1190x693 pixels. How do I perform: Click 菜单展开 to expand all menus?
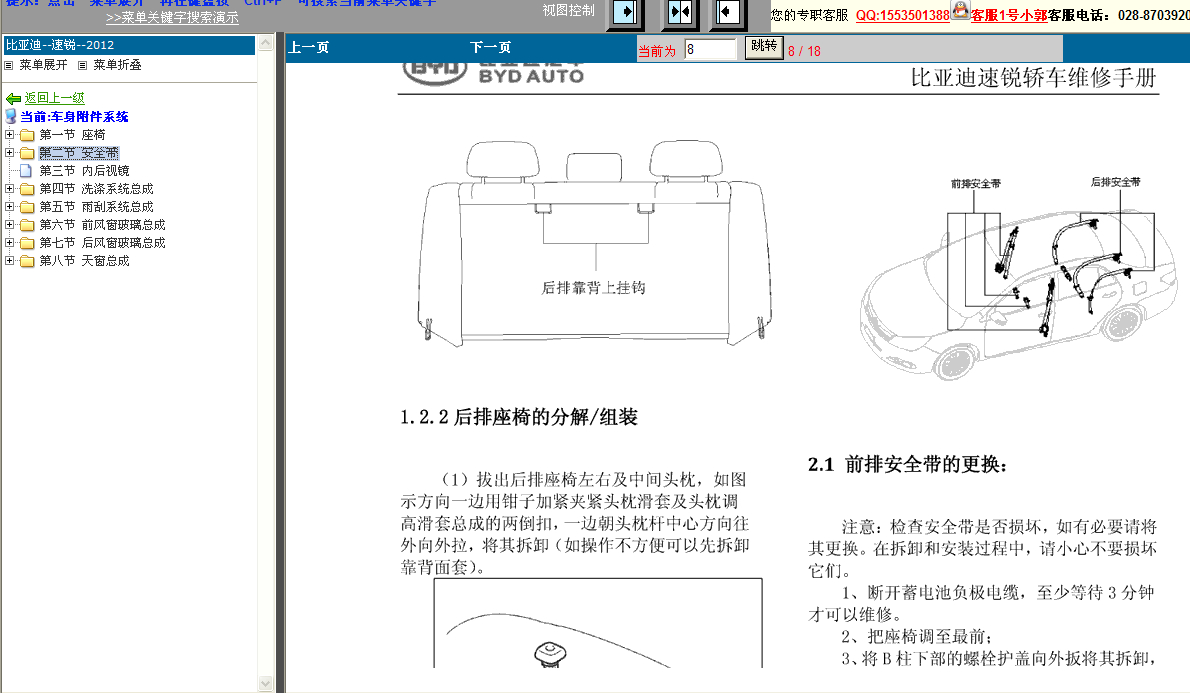[43, 65]
